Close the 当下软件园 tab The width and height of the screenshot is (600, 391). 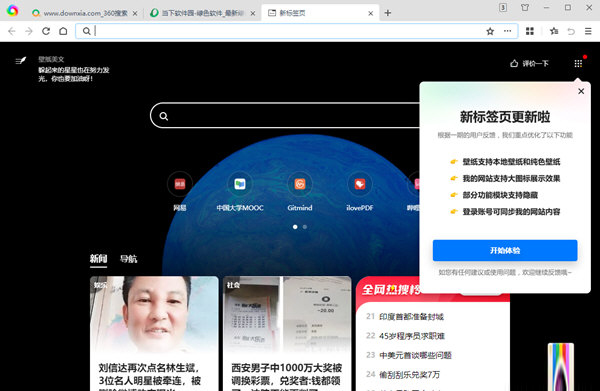[x=253, y=13]
